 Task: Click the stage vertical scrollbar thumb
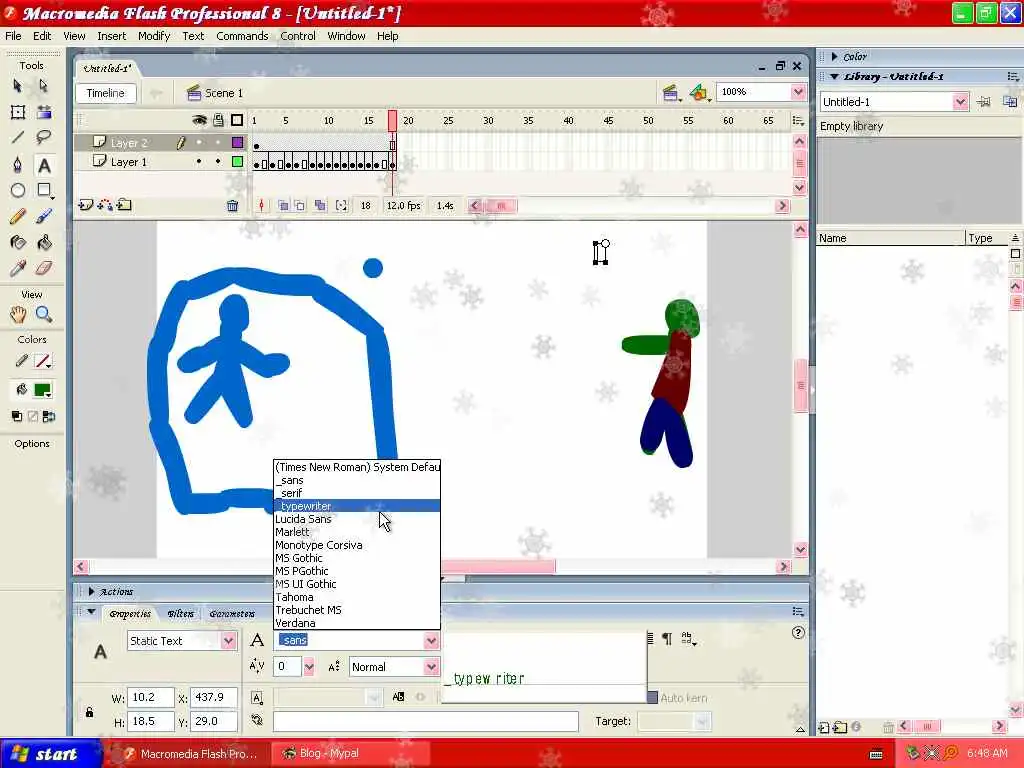pos(801,386)
